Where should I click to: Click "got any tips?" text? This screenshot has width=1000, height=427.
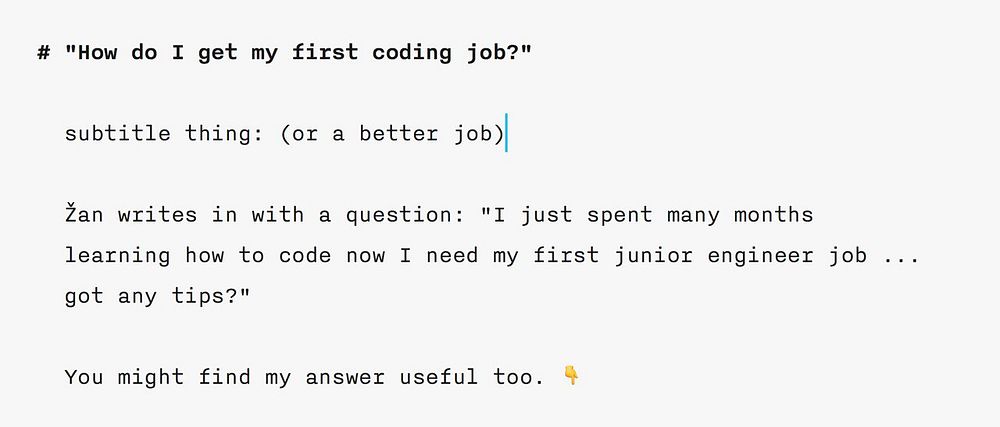point(158,296)
